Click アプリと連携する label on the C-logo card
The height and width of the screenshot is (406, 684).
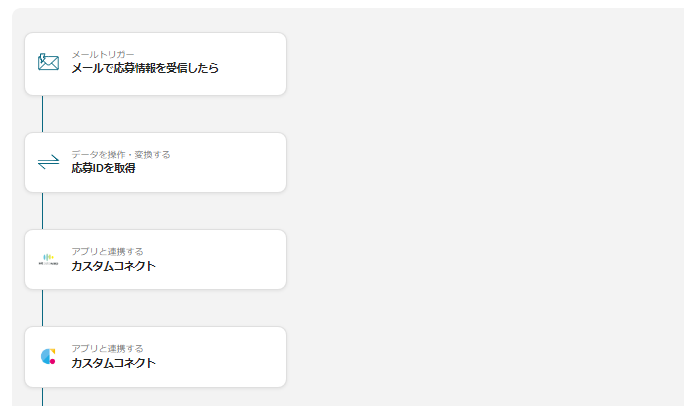[107, 348]
